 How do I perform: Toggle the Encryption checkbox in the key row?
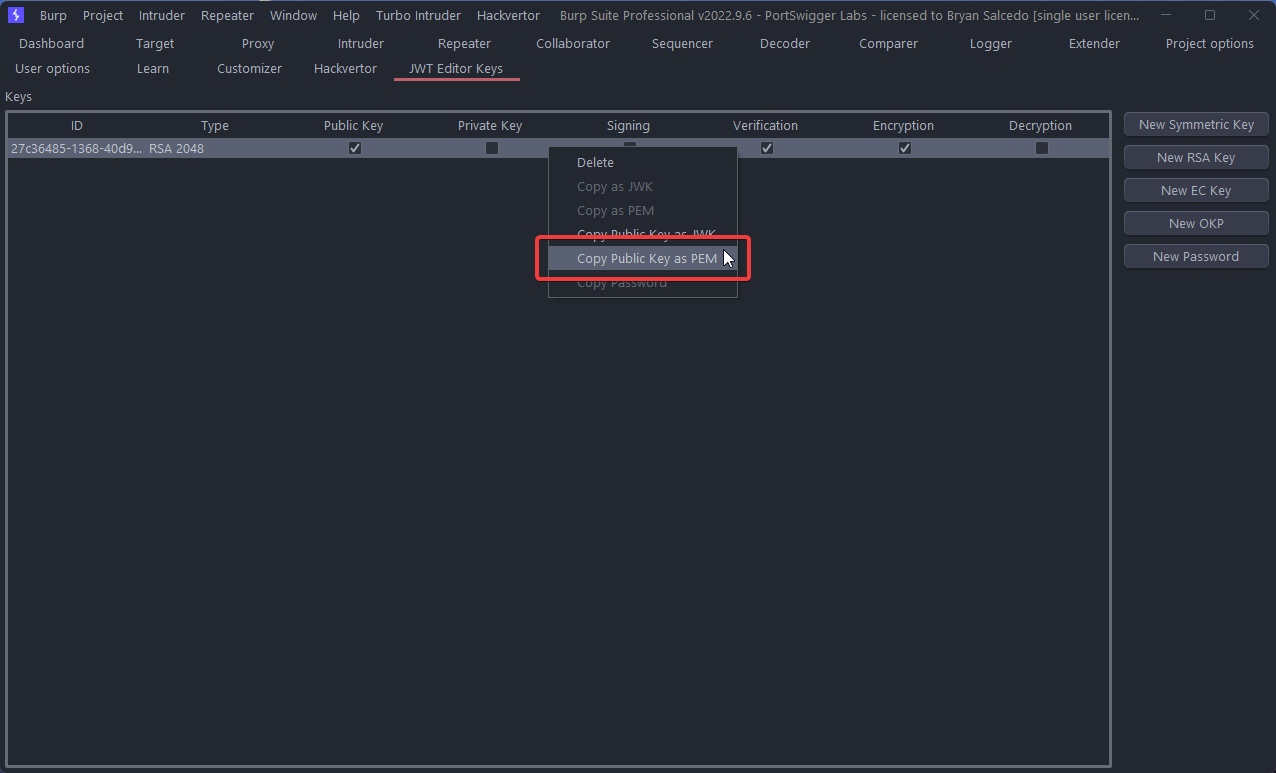(904, 148)
